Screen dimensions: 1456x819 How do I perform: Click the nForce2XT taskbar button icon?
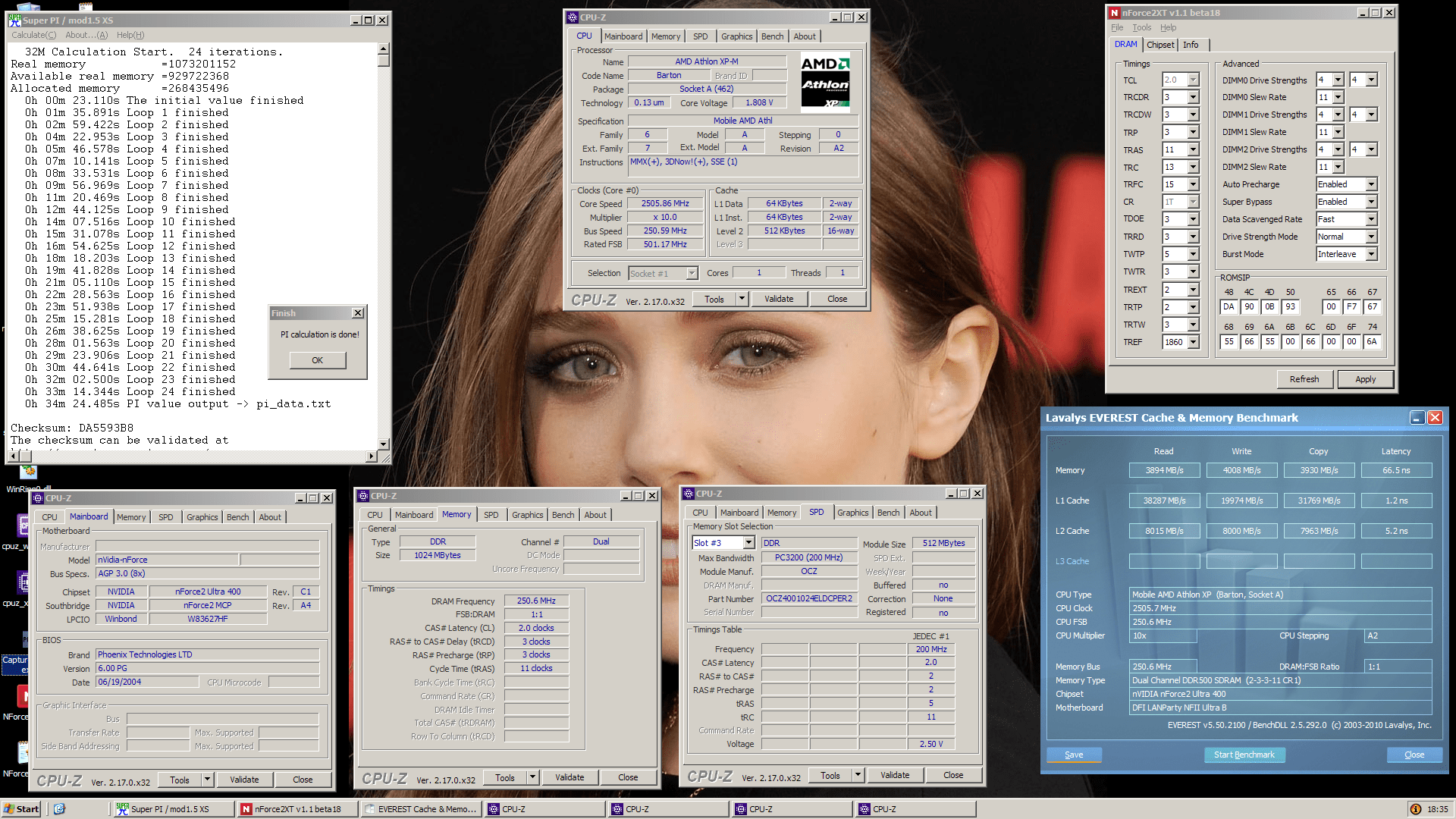246,809
